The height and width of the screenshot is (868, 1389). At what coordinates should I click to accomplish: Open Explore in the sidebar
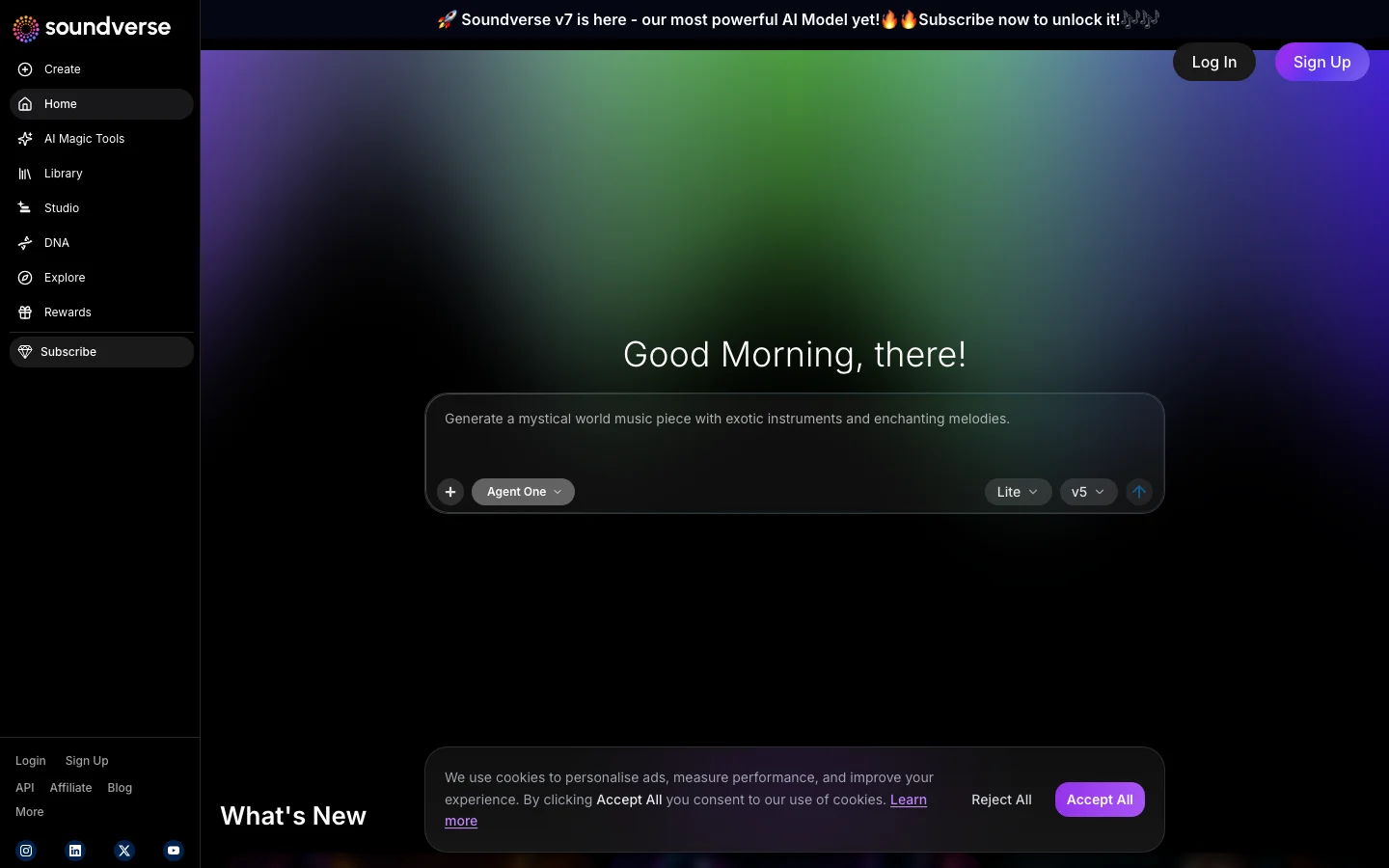point(101,278)
